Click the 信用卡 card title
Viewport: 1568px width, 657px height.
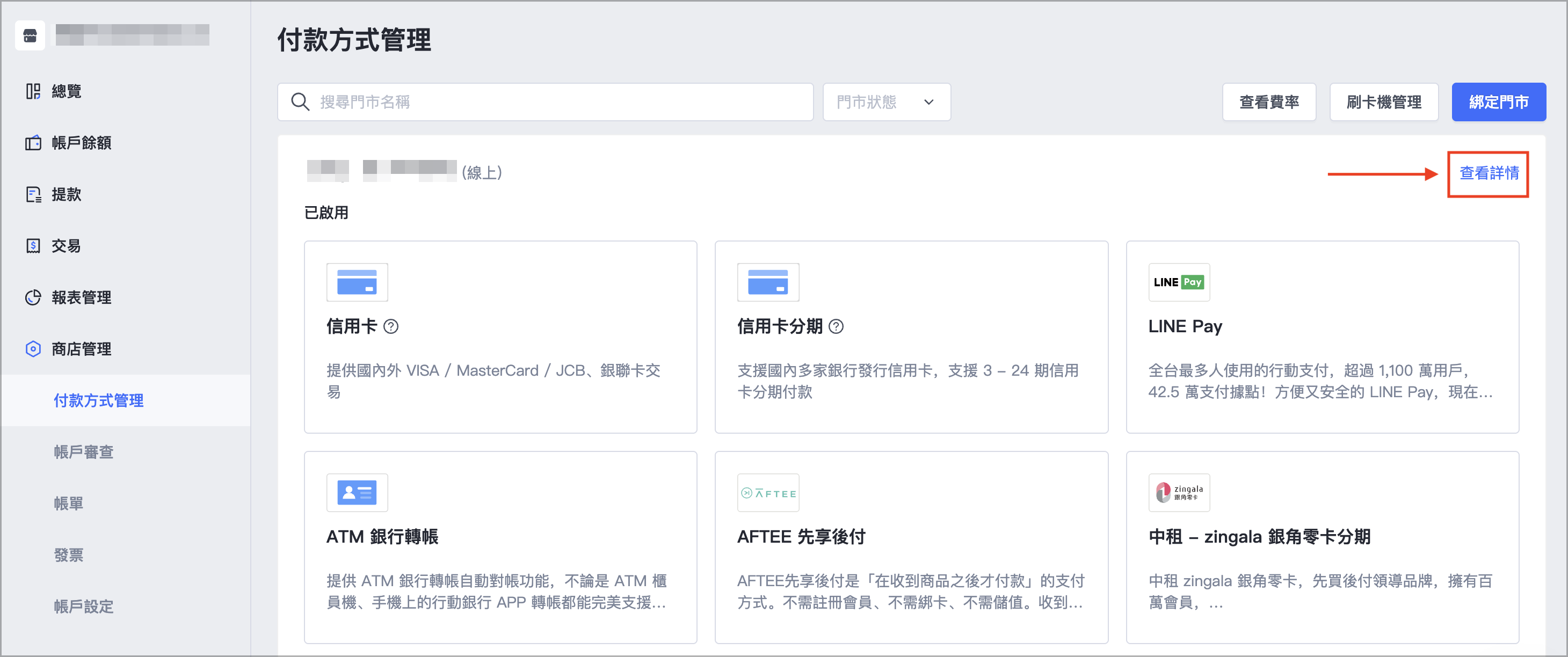[352, 327]
